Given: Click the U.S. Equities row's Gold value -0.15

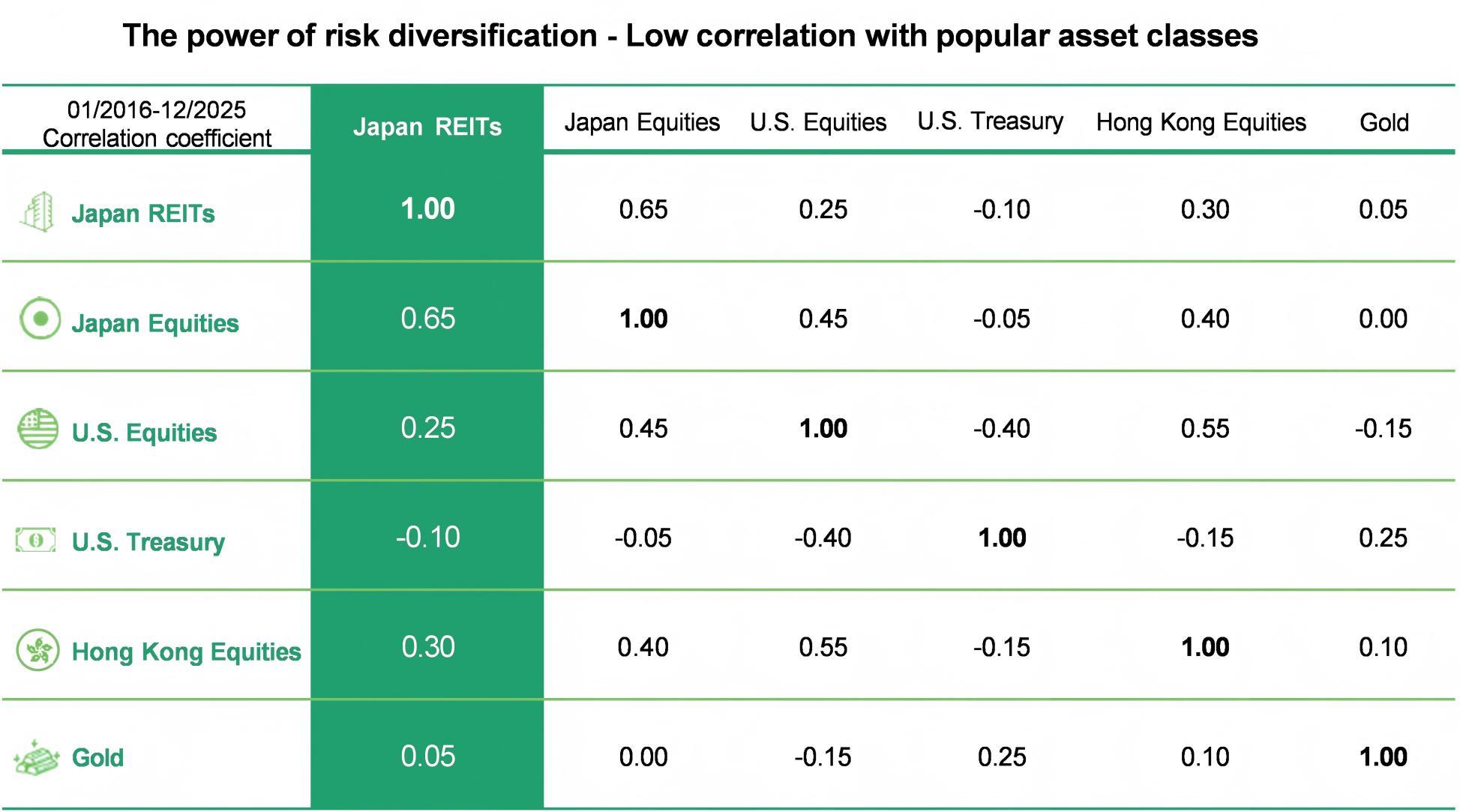Looking at the screenshot, I should pyautogui.click(x=1383, y=428).
